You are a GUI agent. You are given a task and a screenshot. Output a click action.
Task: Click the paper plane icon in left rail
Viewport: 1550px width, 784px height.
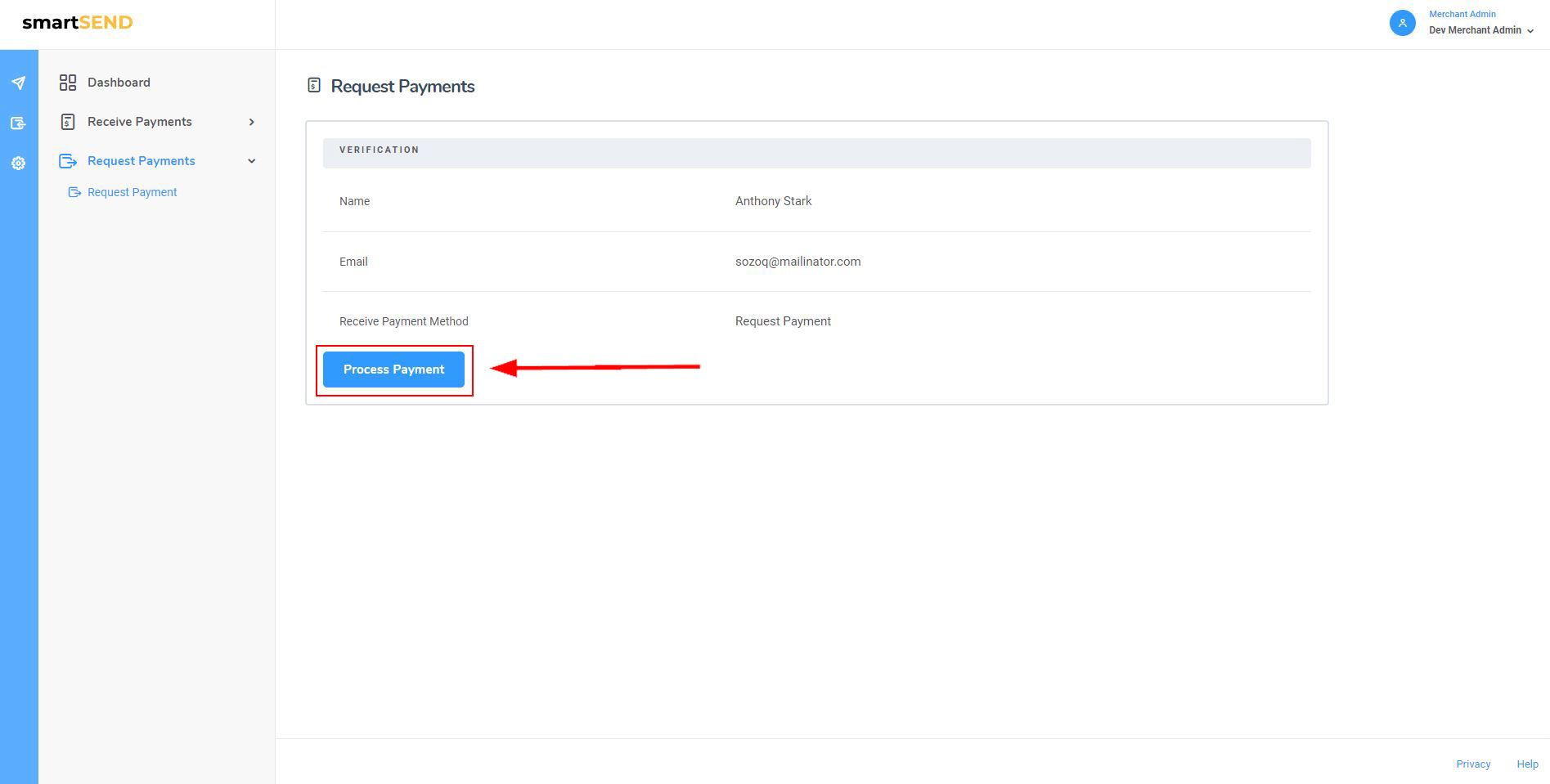[x=18, y=83]
